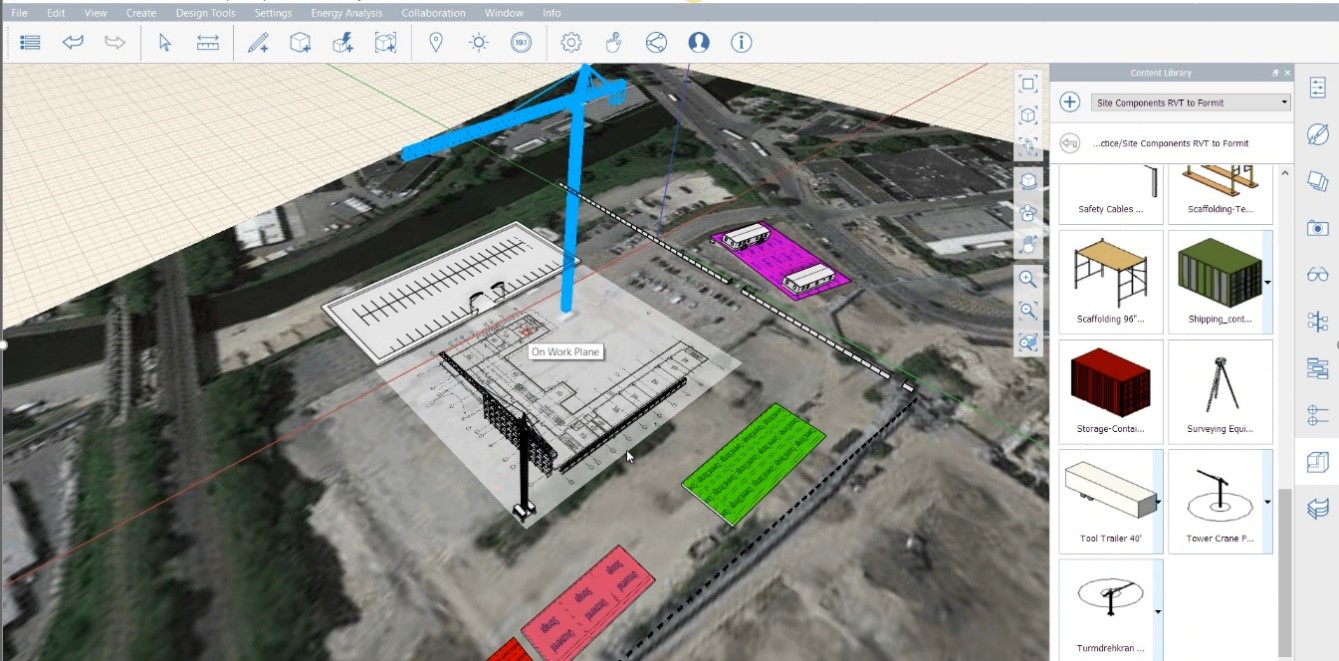Open the Materials paintbrush panel icon
This screenshot has width=1339, height=661.
click(1316, 131)
